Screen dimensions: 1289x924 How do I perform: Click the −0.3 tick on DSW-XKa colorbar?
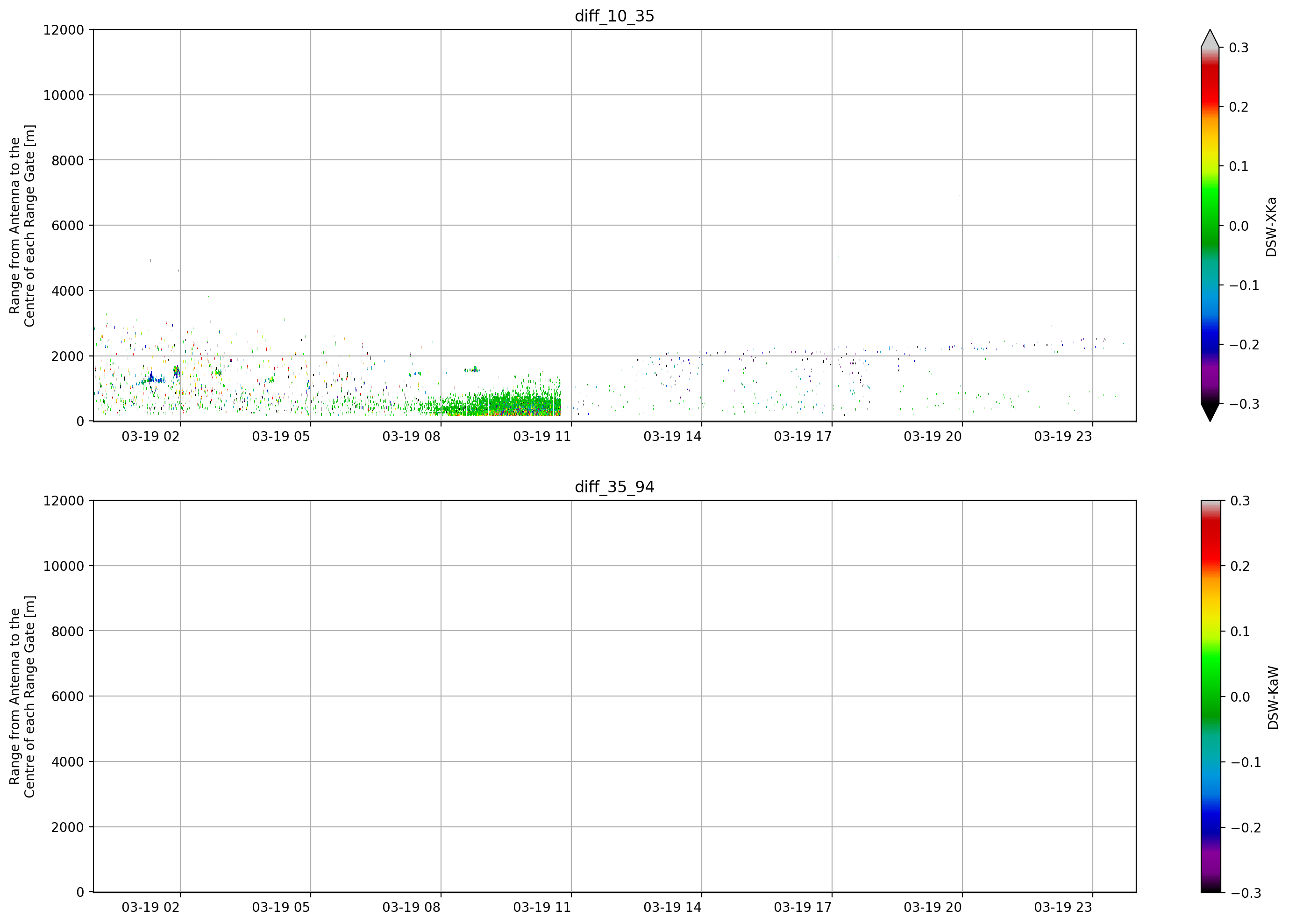click(1244, 404)
